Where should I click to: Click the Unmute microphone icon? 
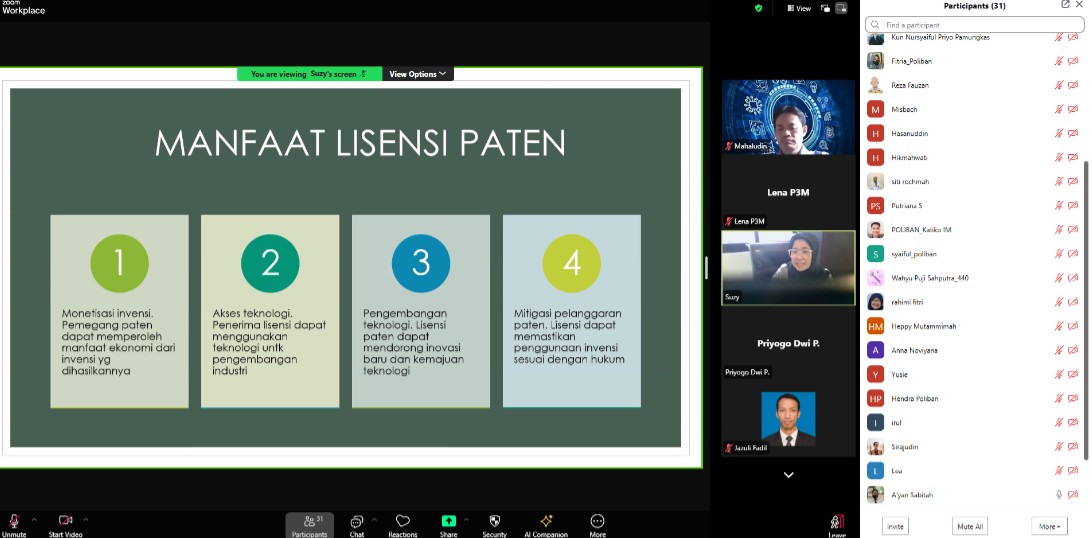coord(14,521)
